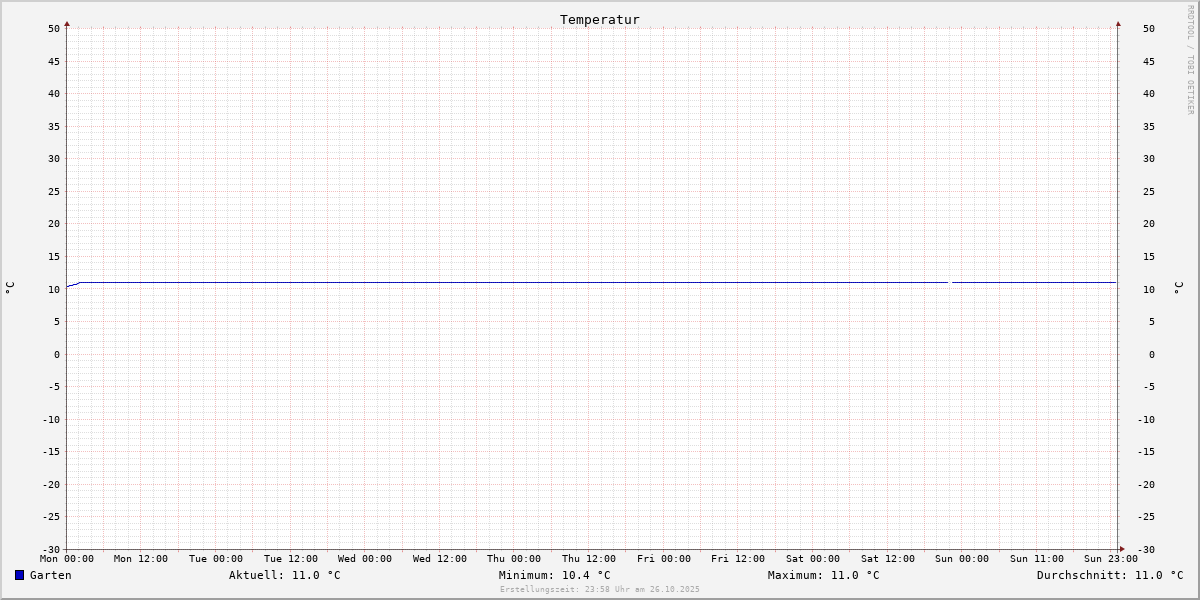The image size is (1200, 600).
Task: Click the RRDTOOL / TOBI OETIKER watermark
Action: coord(1190,60)
